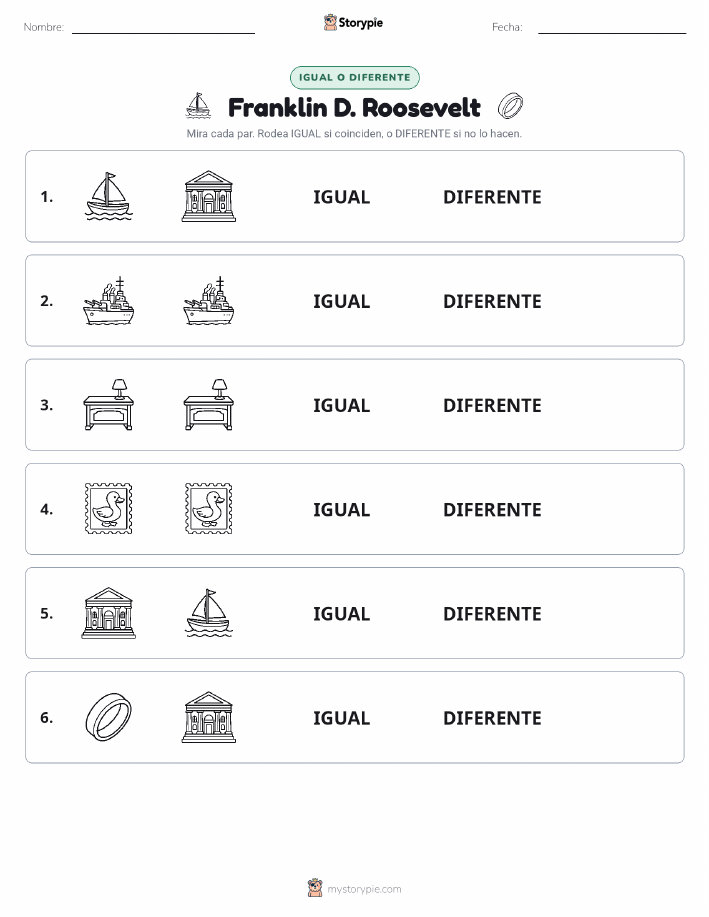
Task: Click the sailboat picture in row 1
Action: click(109, 196)
